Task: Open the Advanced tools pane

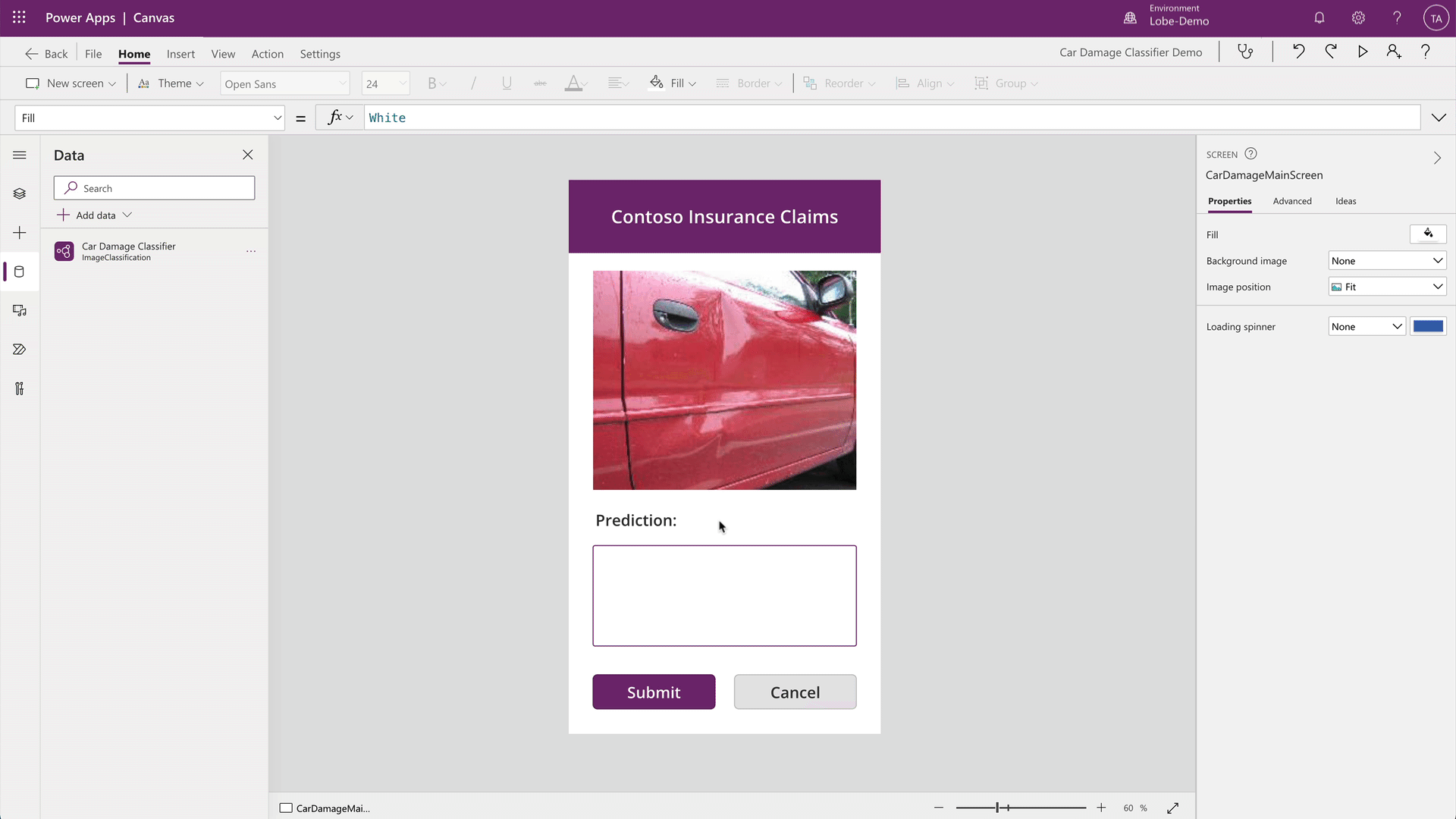Action: click(x=20, y=388)
